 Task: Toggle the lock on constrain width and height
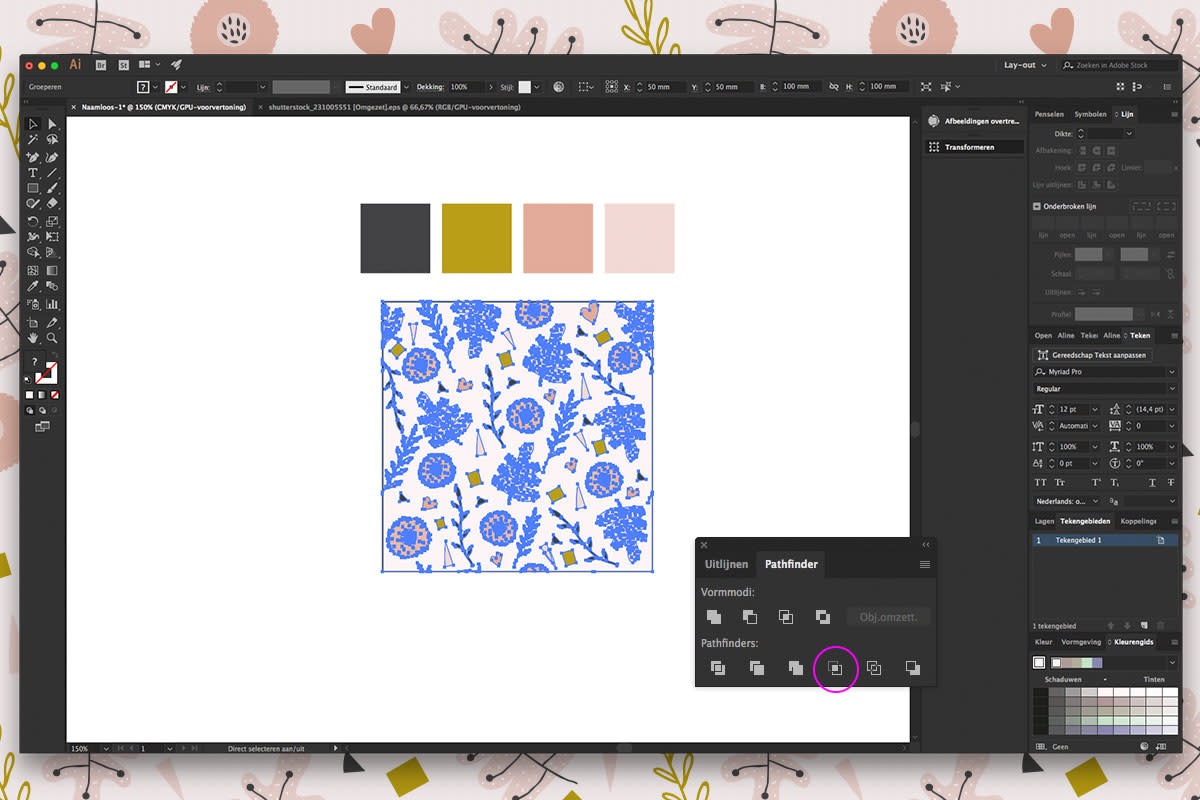pos(834,87)
